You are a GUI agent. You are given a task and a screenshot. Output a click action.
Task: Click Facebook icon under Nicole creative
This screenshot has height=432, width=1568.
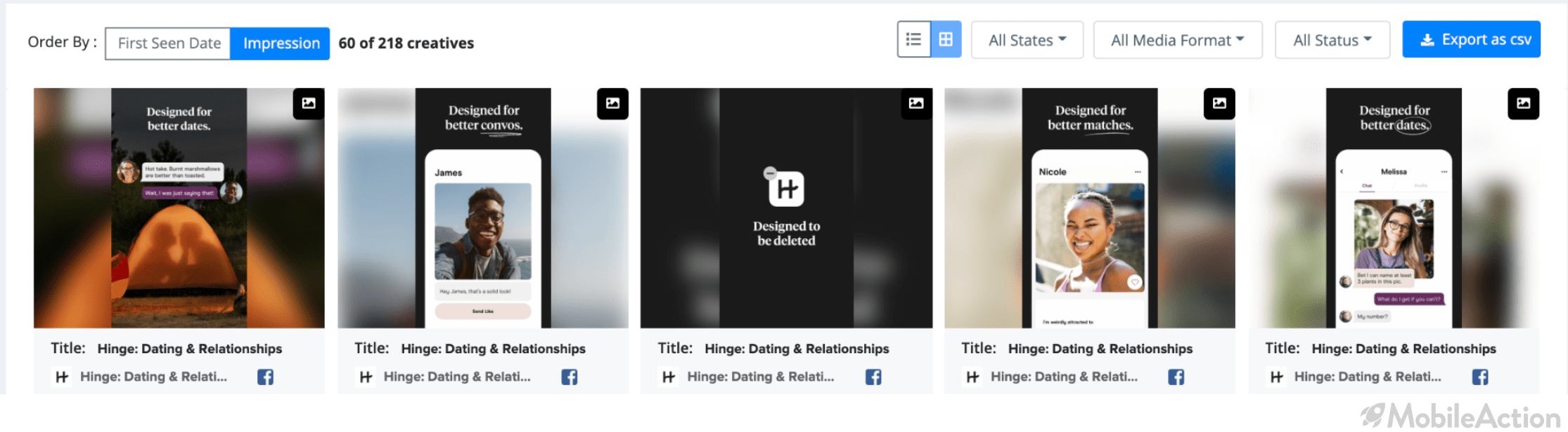pos(1176,377)
